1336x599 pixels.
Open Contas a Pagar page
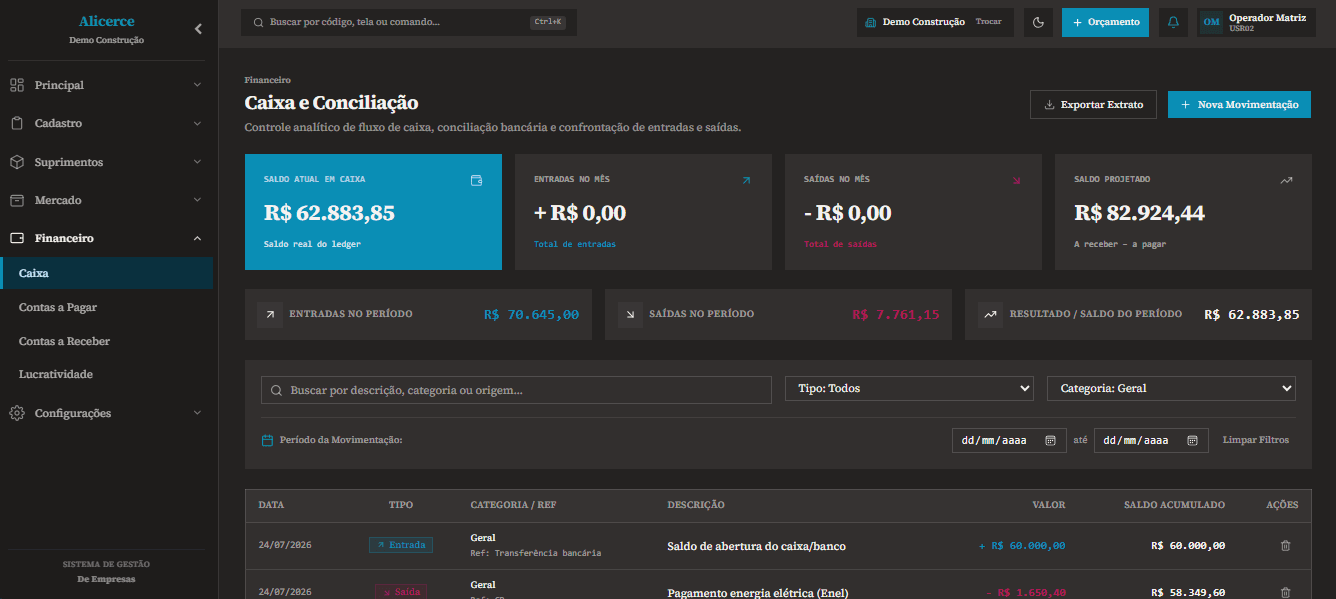click(58, 308)
